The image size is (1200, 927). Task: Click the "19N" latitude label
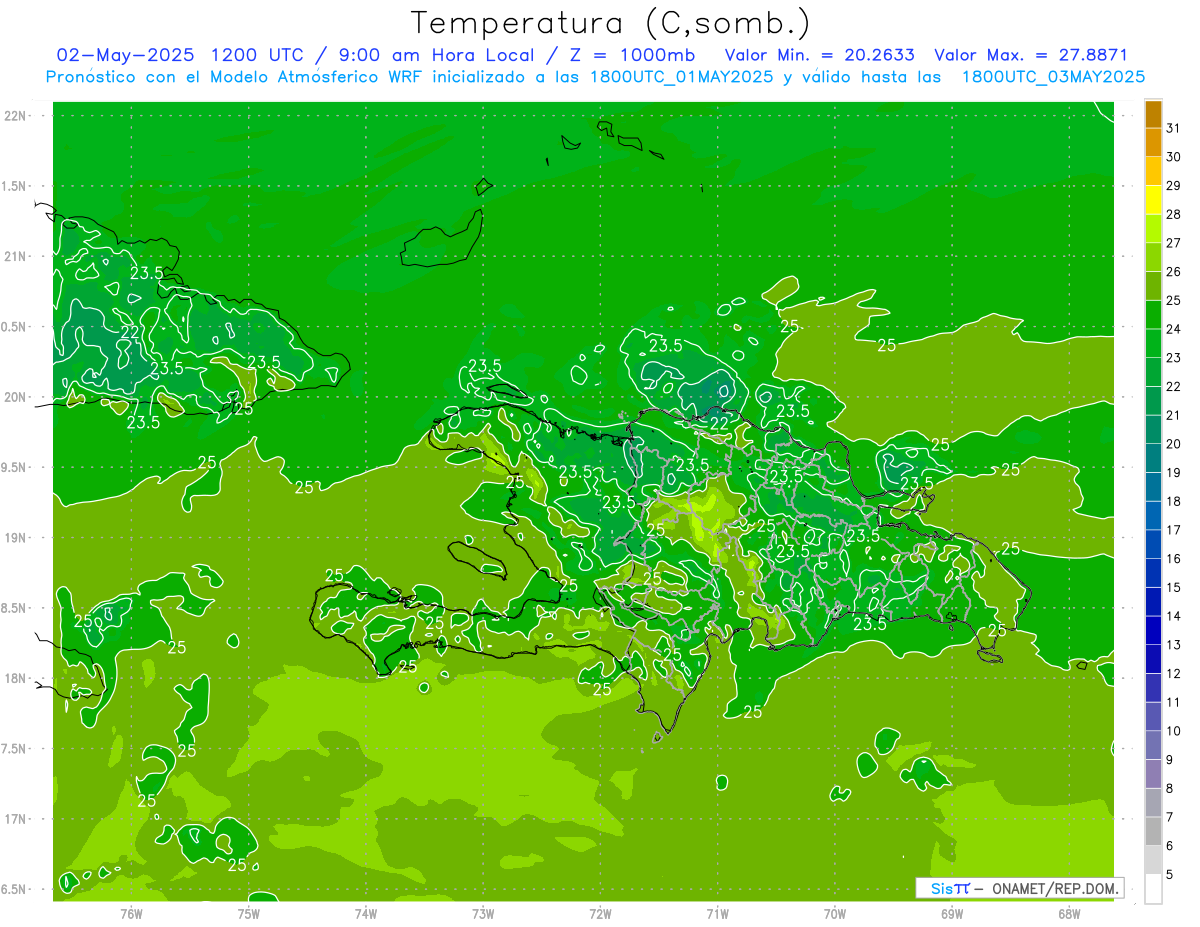tap(15, 538)
